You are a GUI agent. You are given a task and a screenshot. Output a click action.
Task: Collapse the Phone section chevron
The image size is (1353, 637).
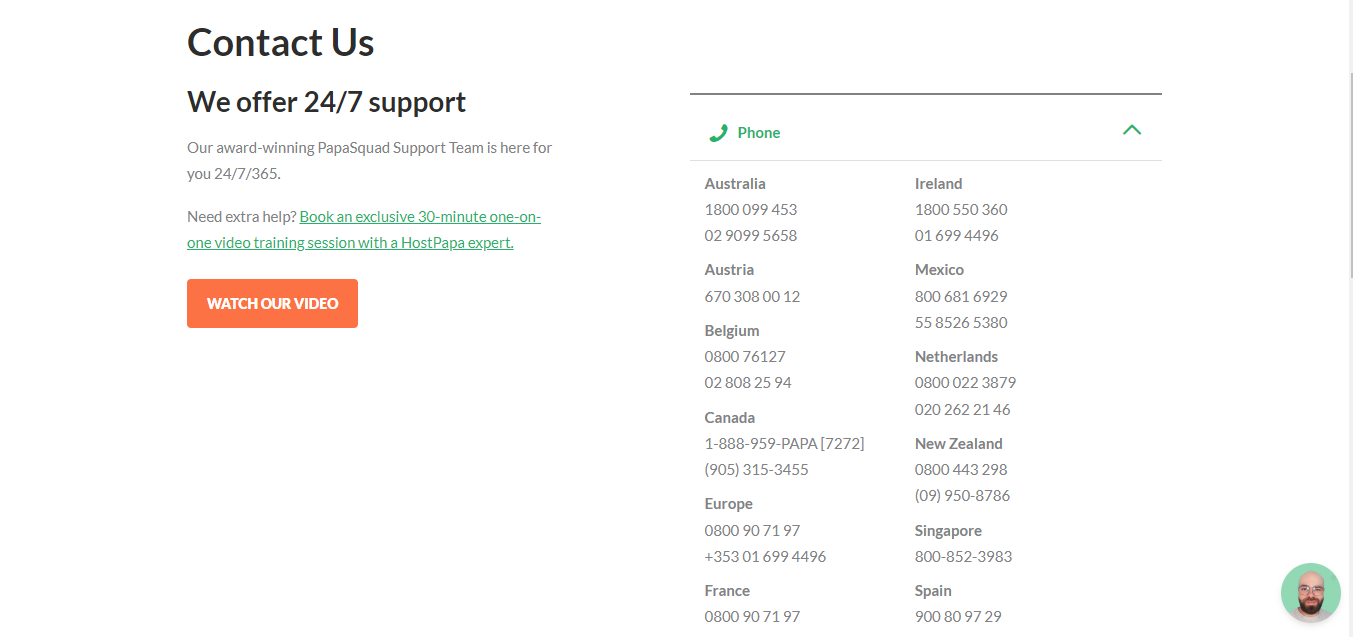pyautogui.click(x=1131, y=130)
